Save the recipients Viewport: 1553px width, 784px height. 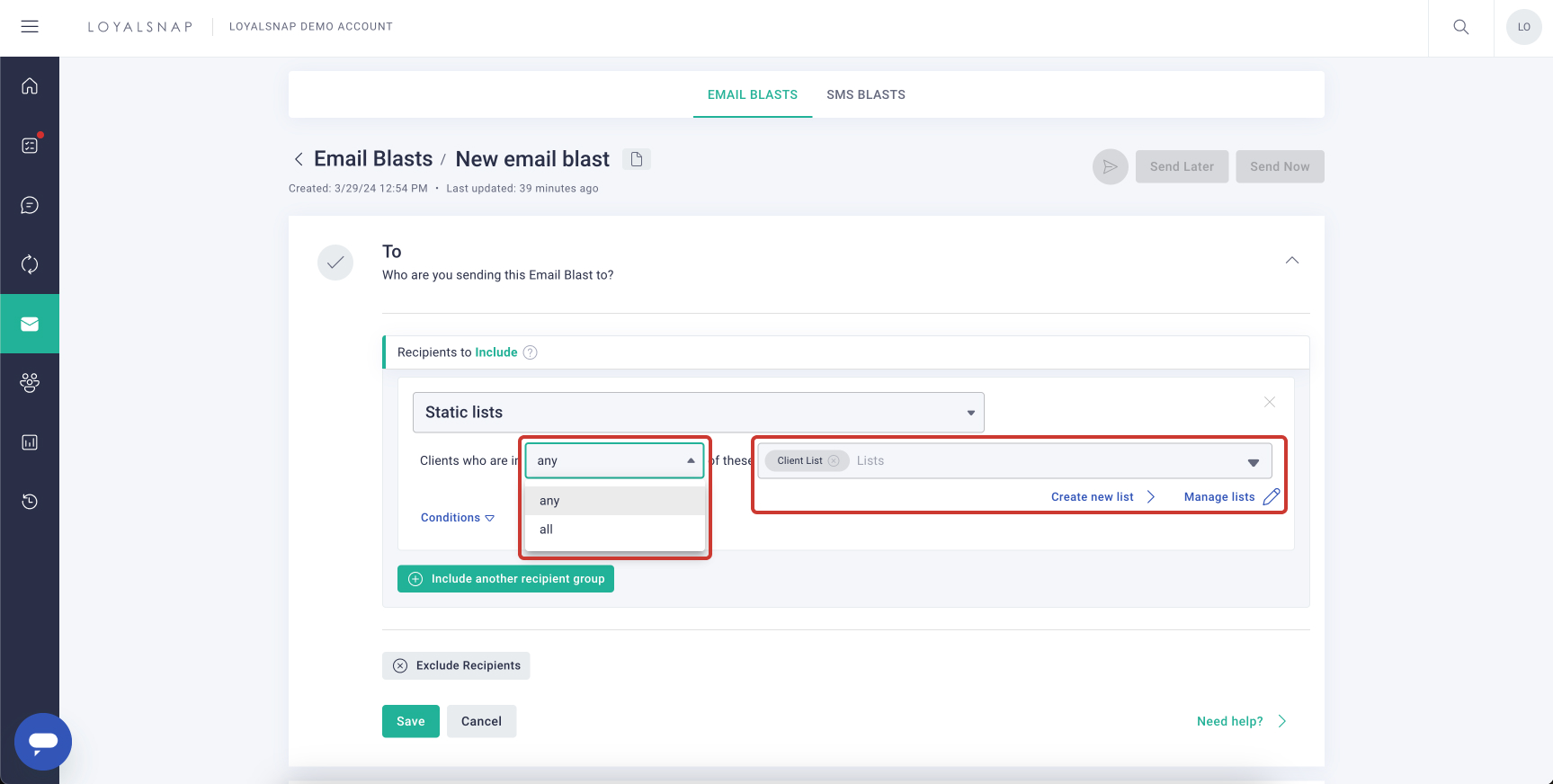click(x=411, y=721)
